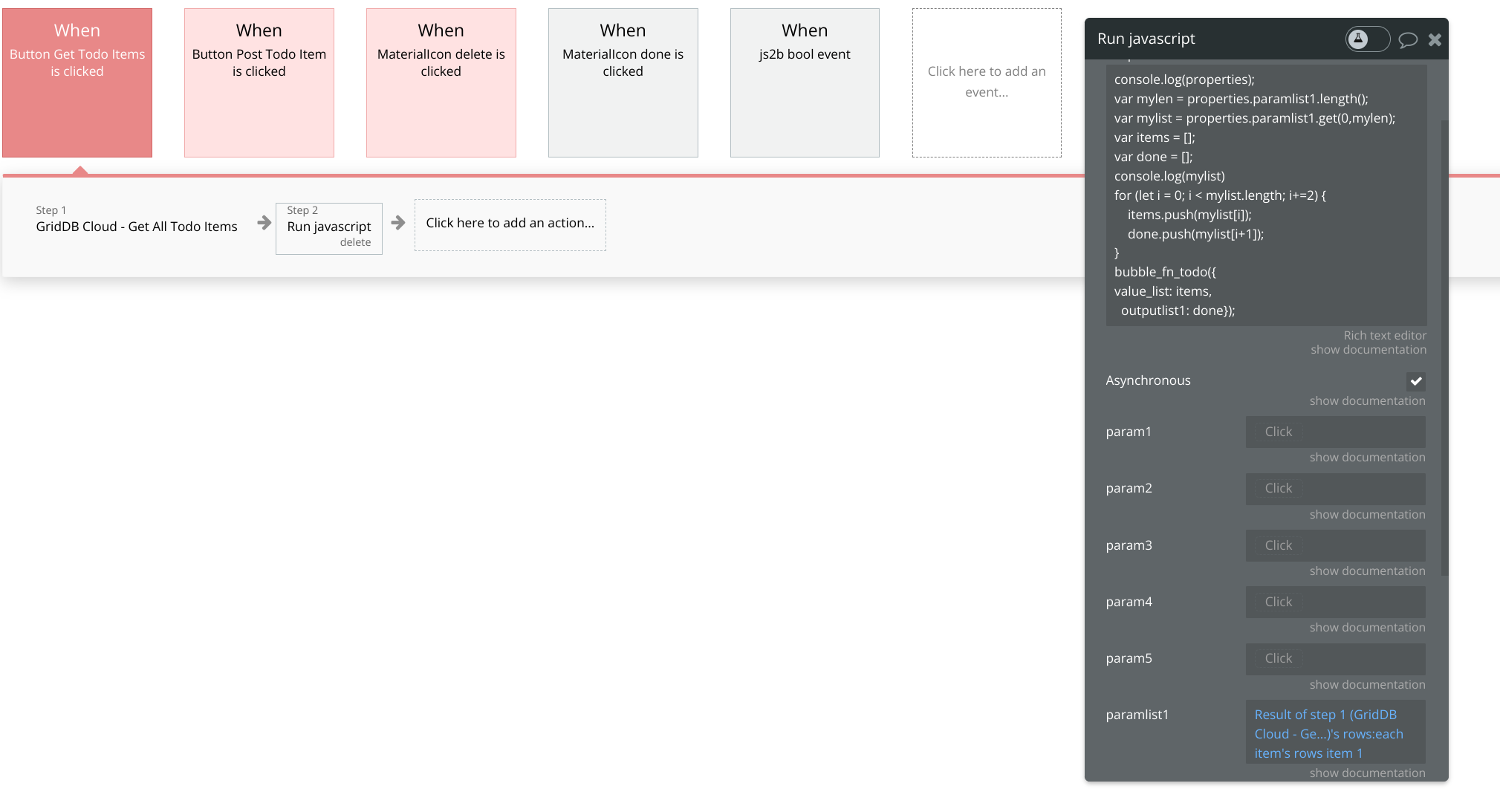Image resolution: width=1500 pixels, height=812 pixels.
Task: Select Step 1 GridDB Cloud Get All Todo Items
Action: 137,227
